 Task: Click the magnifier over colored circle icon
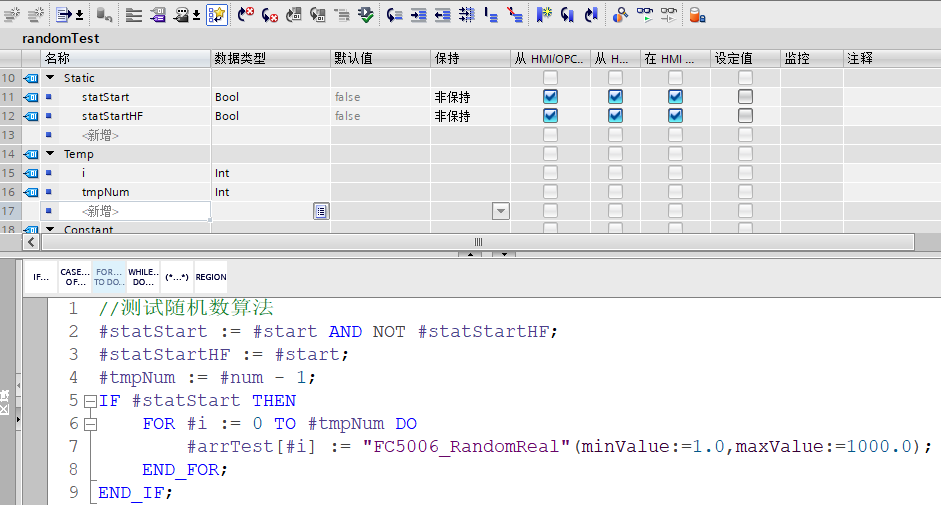pos(620,14)
